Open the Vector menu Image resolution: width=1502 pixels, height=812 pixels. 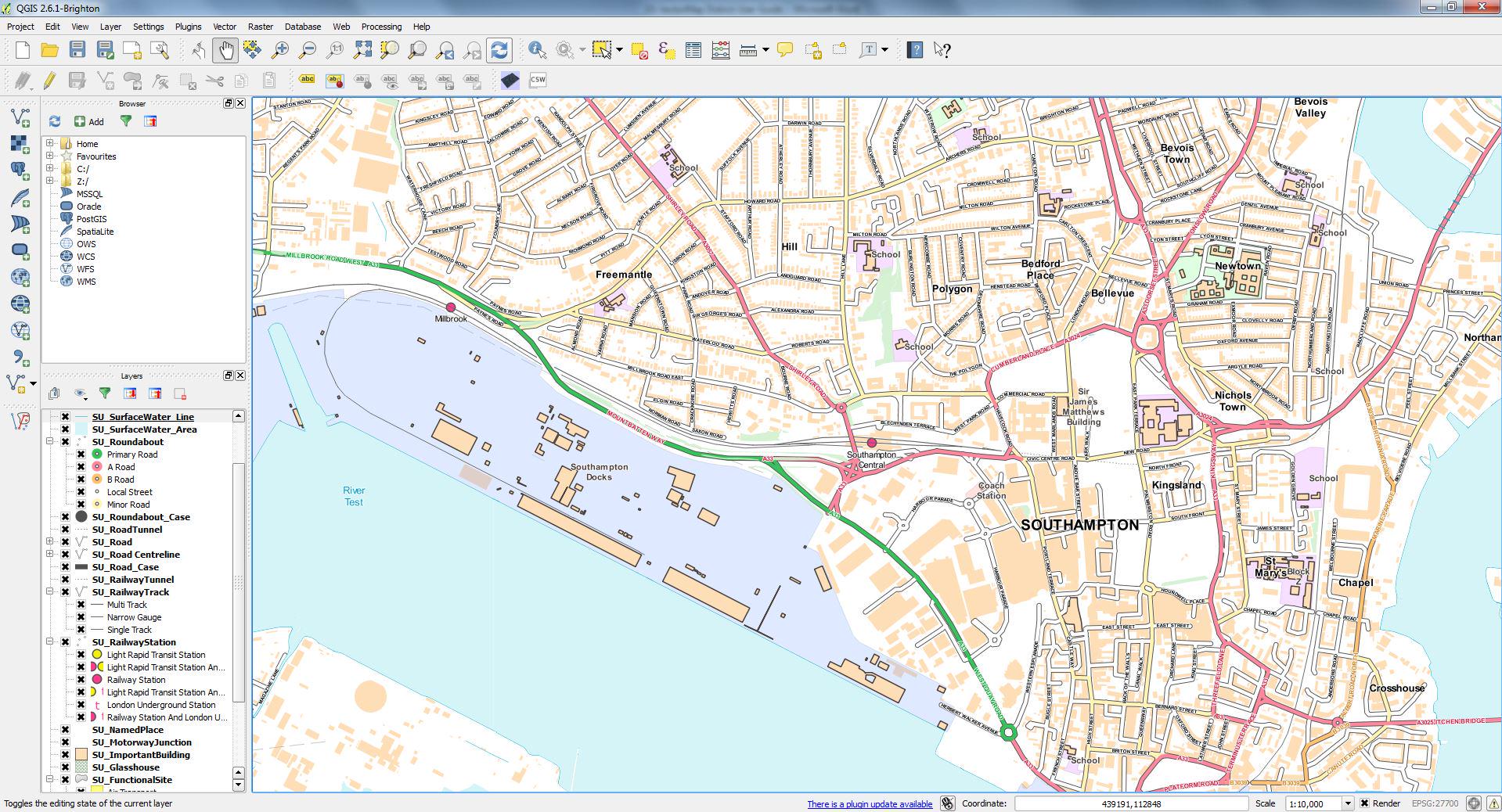(x=225, y=27)
